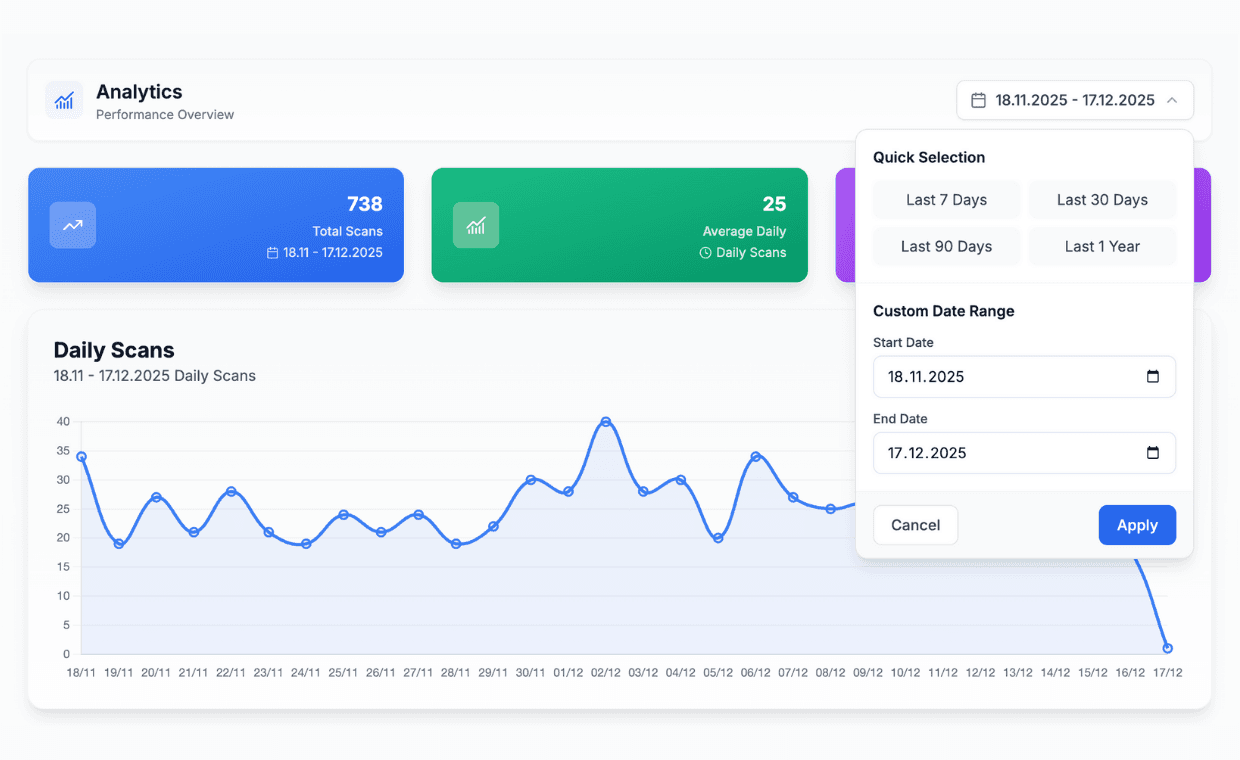Click the Analytics bar chart icon
The image size is (1240, 760).
64,100
